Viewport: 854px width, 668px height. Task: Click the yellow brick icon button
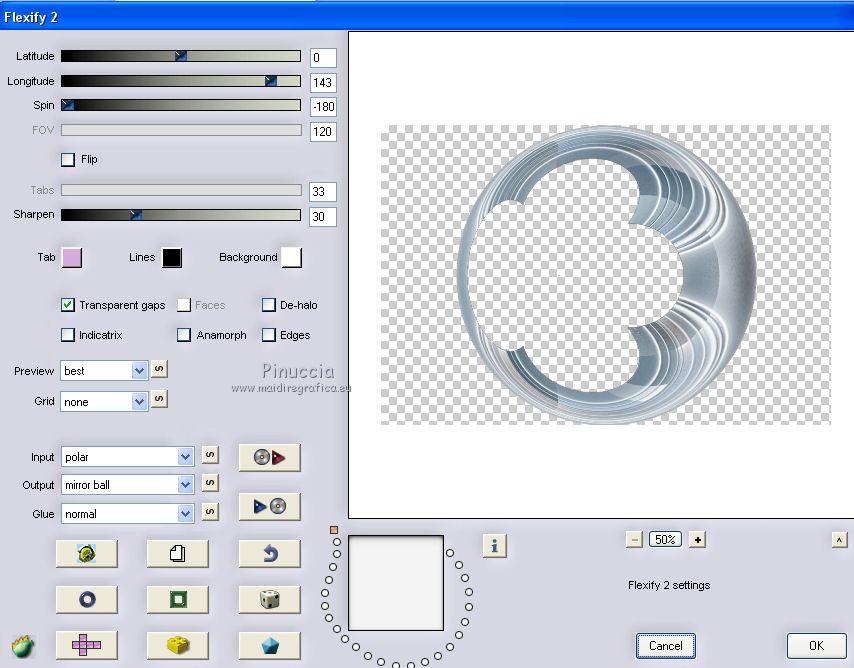(178, 646)
